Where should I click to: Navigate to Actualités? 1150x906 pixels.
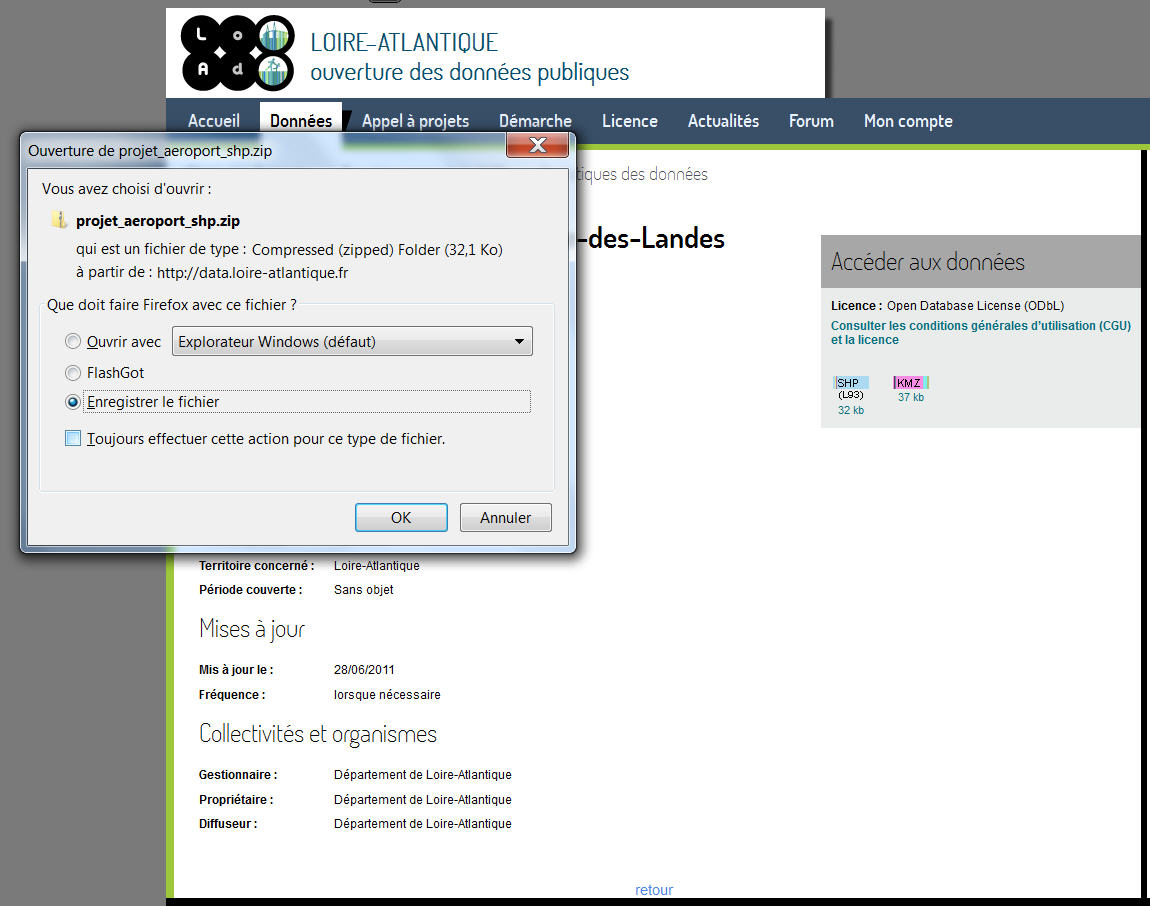click(x=723, y=121)
